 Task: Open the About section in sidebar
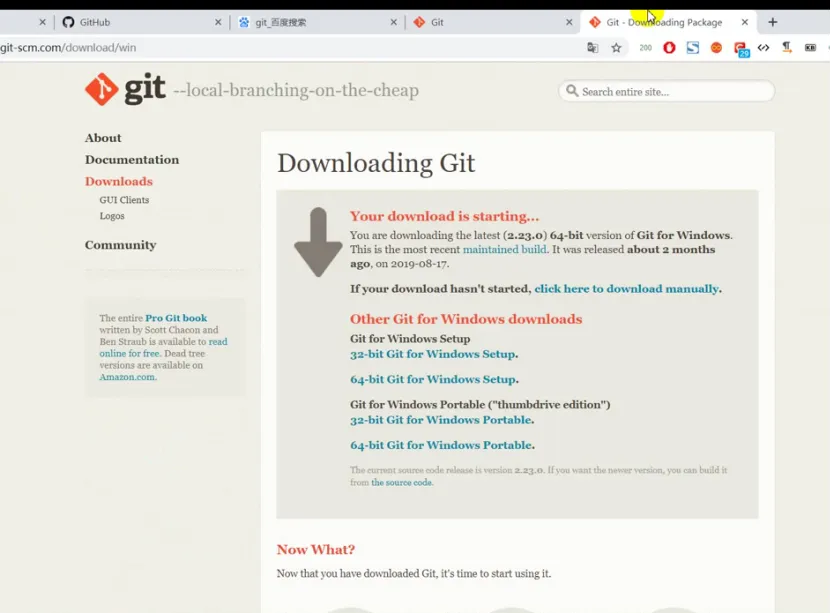point(103,138)
